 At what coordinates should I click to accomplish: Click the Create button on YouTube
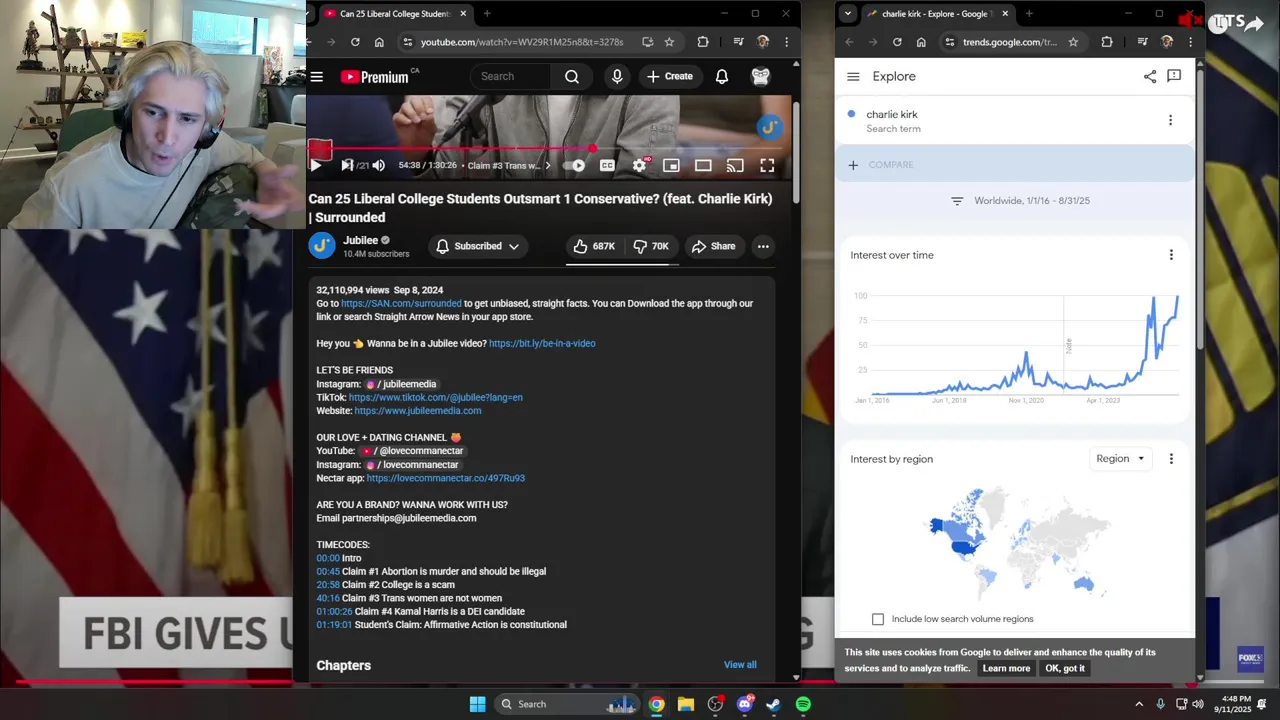[x=669, y=76]
